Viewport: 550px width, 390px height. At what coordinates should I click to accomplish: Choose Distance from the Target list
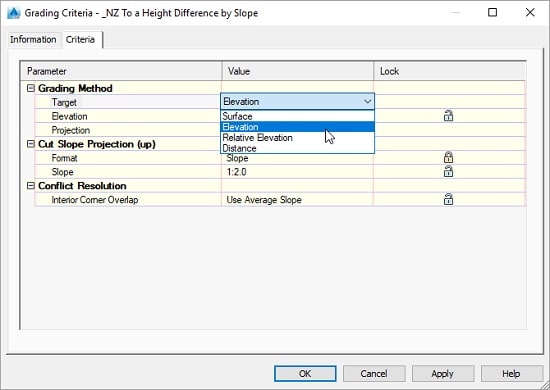click(297, 148)
